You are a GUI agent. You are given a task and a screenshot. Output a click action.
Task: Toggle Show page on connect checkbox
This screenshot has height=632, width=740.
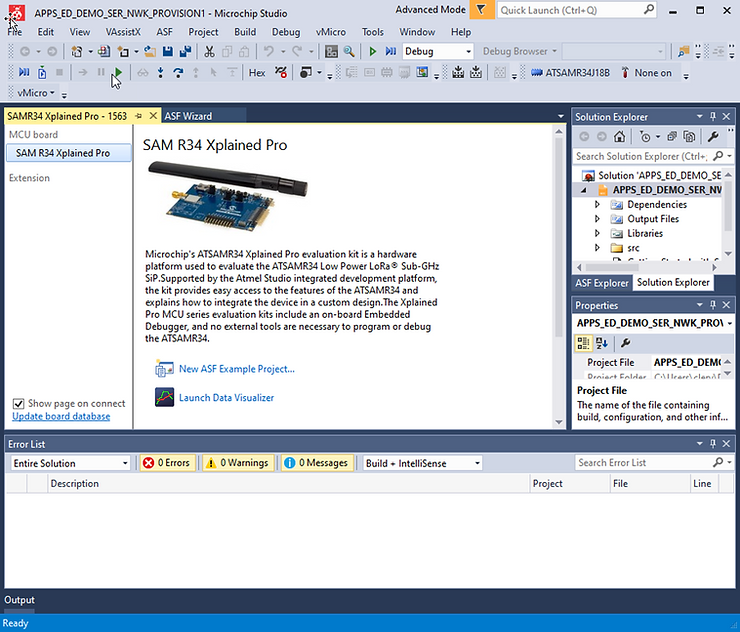(18, 404)
